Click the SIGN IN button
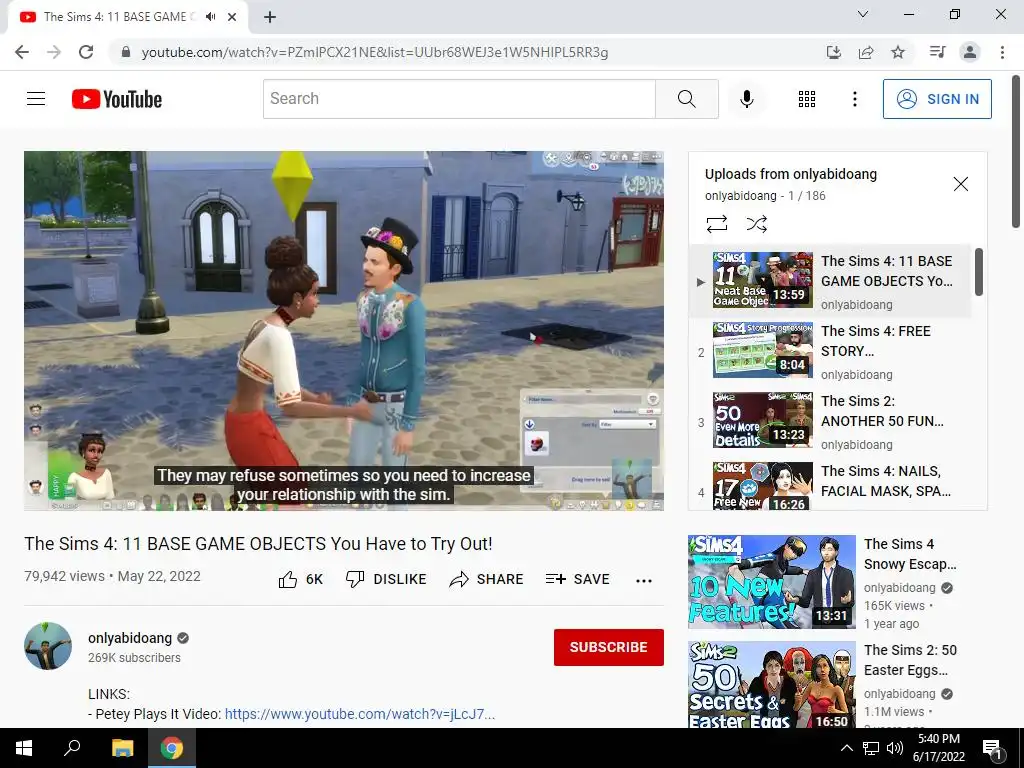The width and height of the screenshot is (1024, 768). pyautogui.click(x=937, y=99)
